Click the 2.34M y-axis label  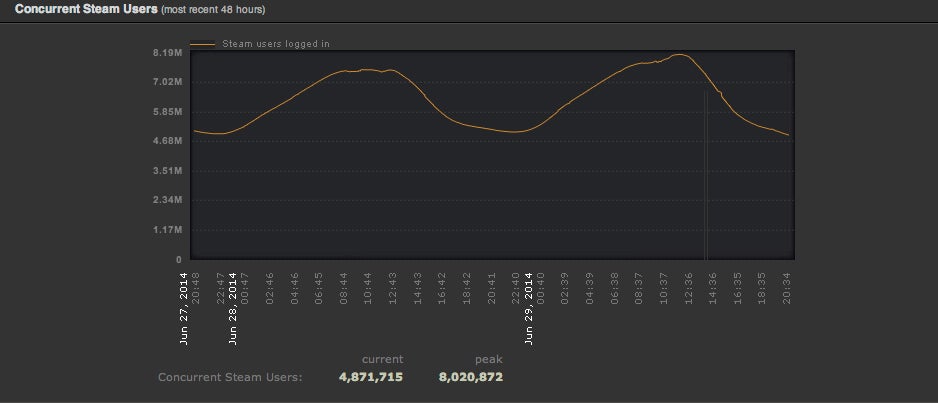point(167,201)
